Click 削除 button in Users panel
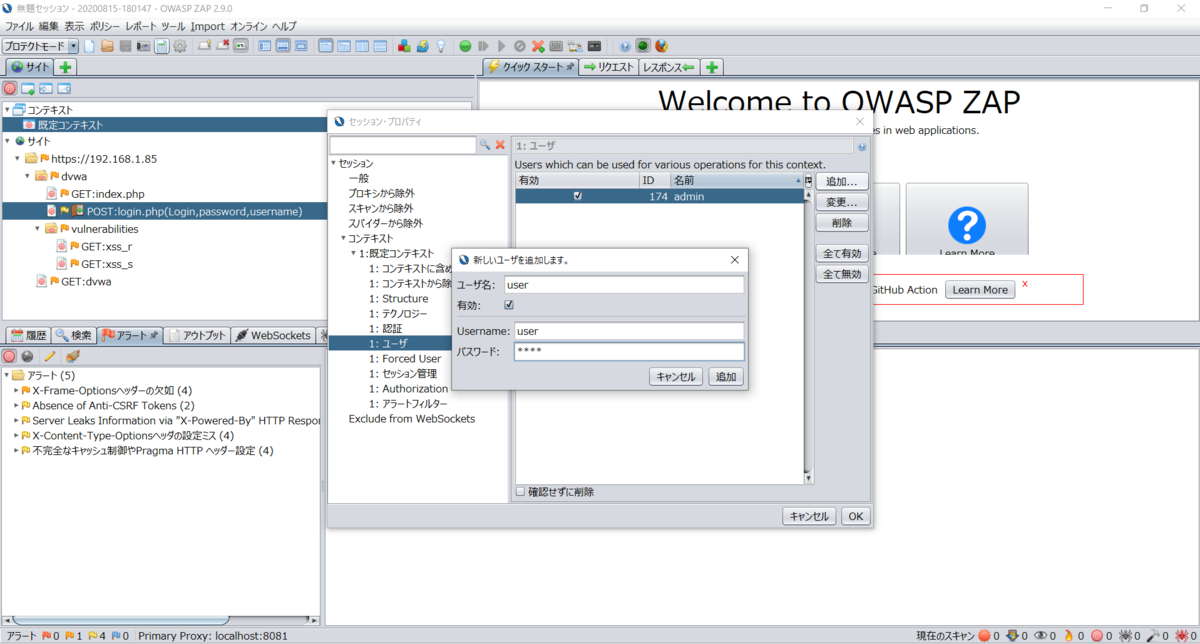This screenshot has width=1200, height=644. pyautogui.click(x=842, y=223)
